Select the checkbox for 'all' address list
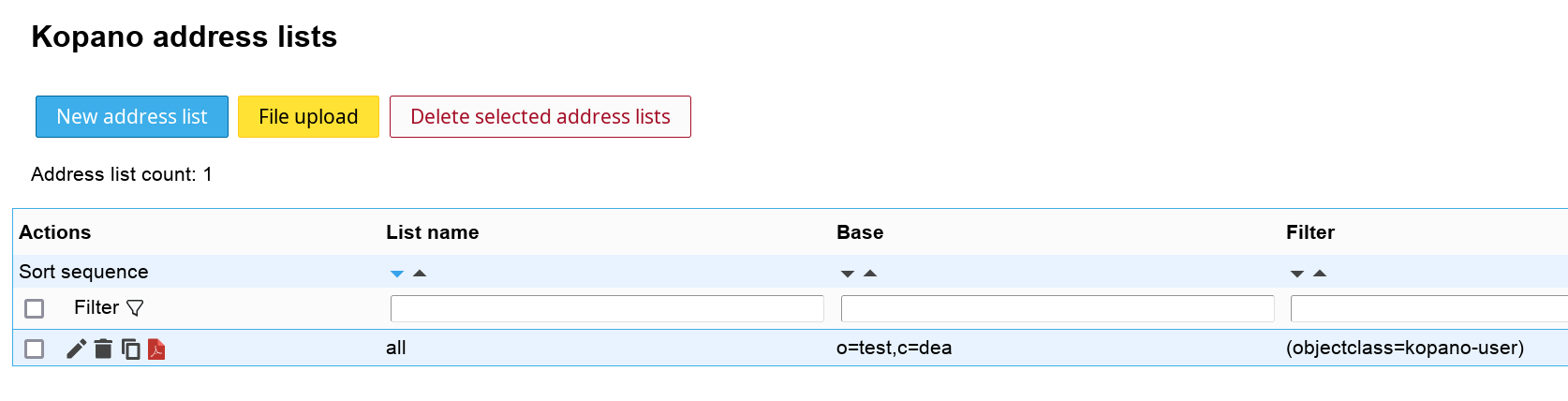Image resolution: width=1568 pixels, height=401 pixels. (x=35, y=349)
